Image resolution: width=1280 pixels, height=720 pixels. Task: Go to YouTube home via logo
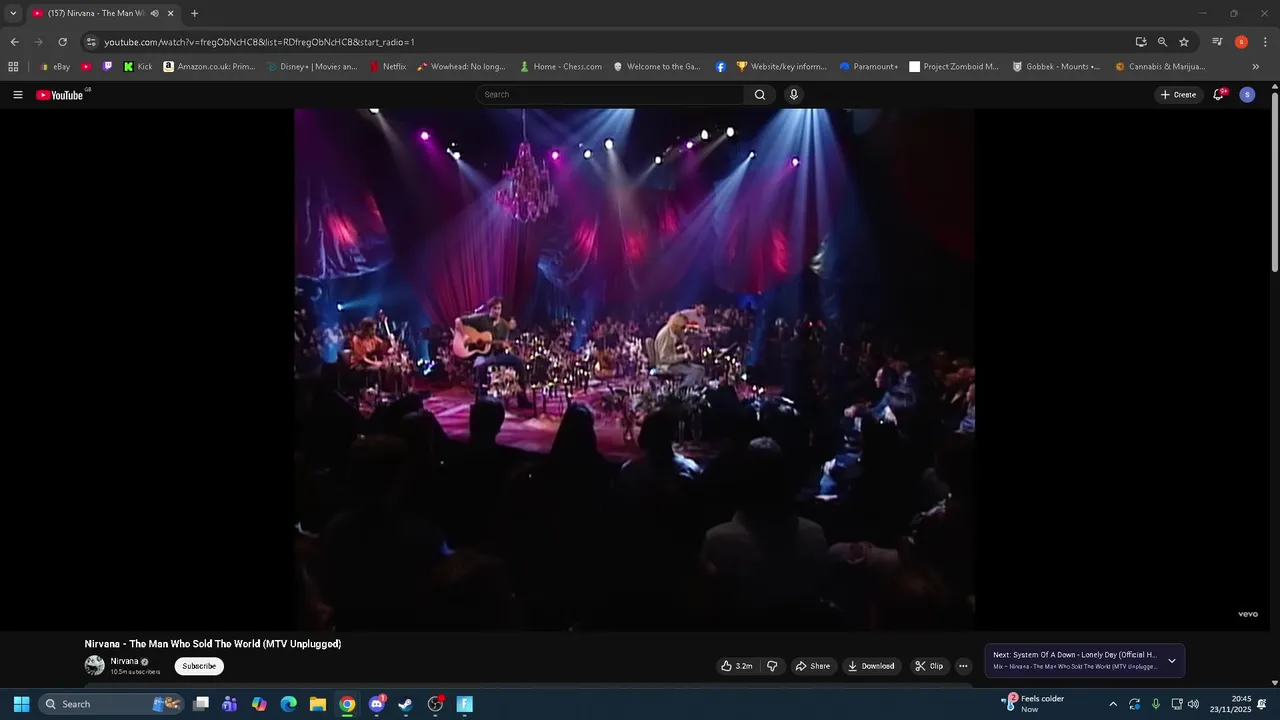coord(60,95)
